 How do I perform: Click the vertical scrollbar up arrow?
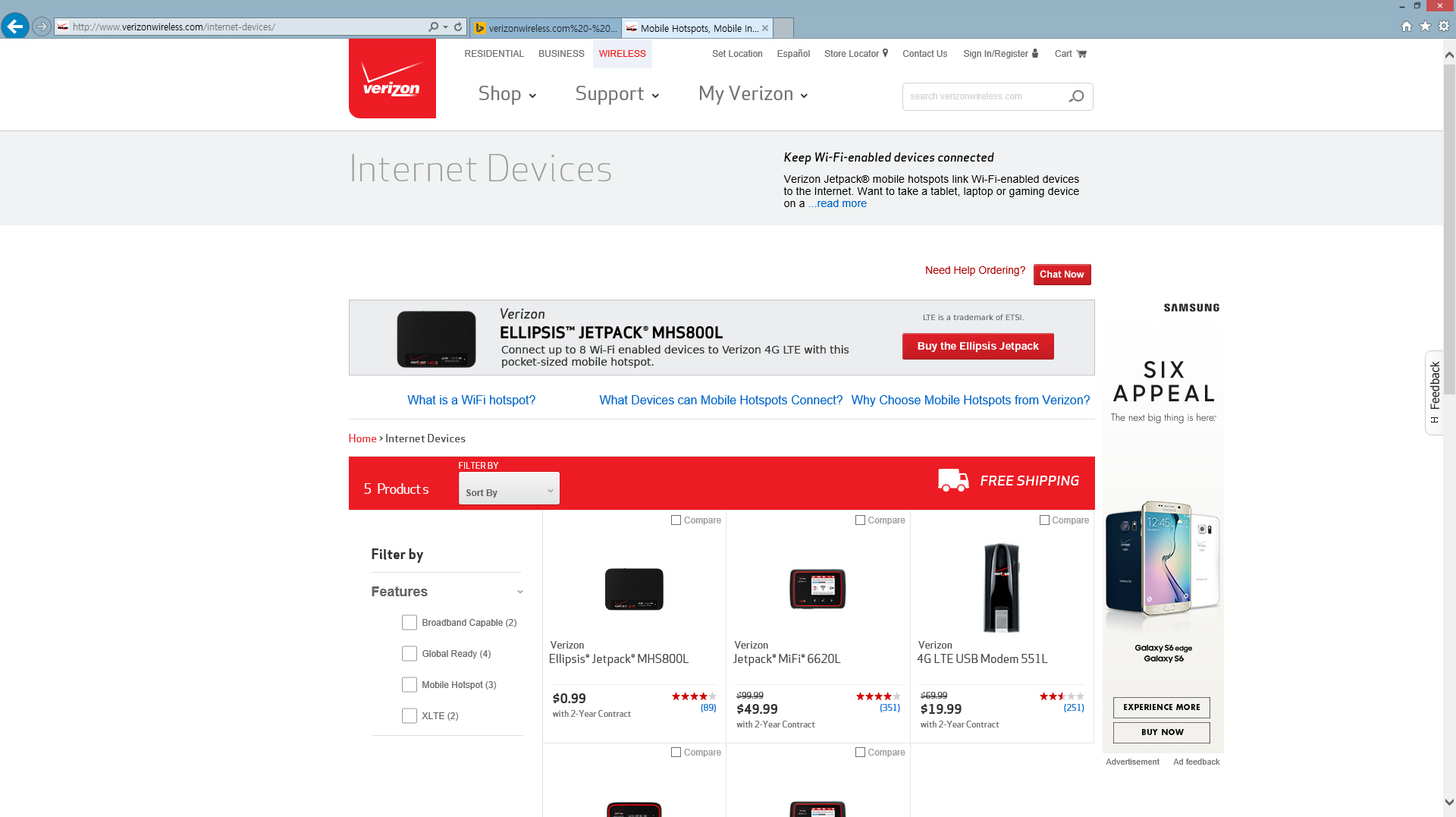pos(1449,55)
